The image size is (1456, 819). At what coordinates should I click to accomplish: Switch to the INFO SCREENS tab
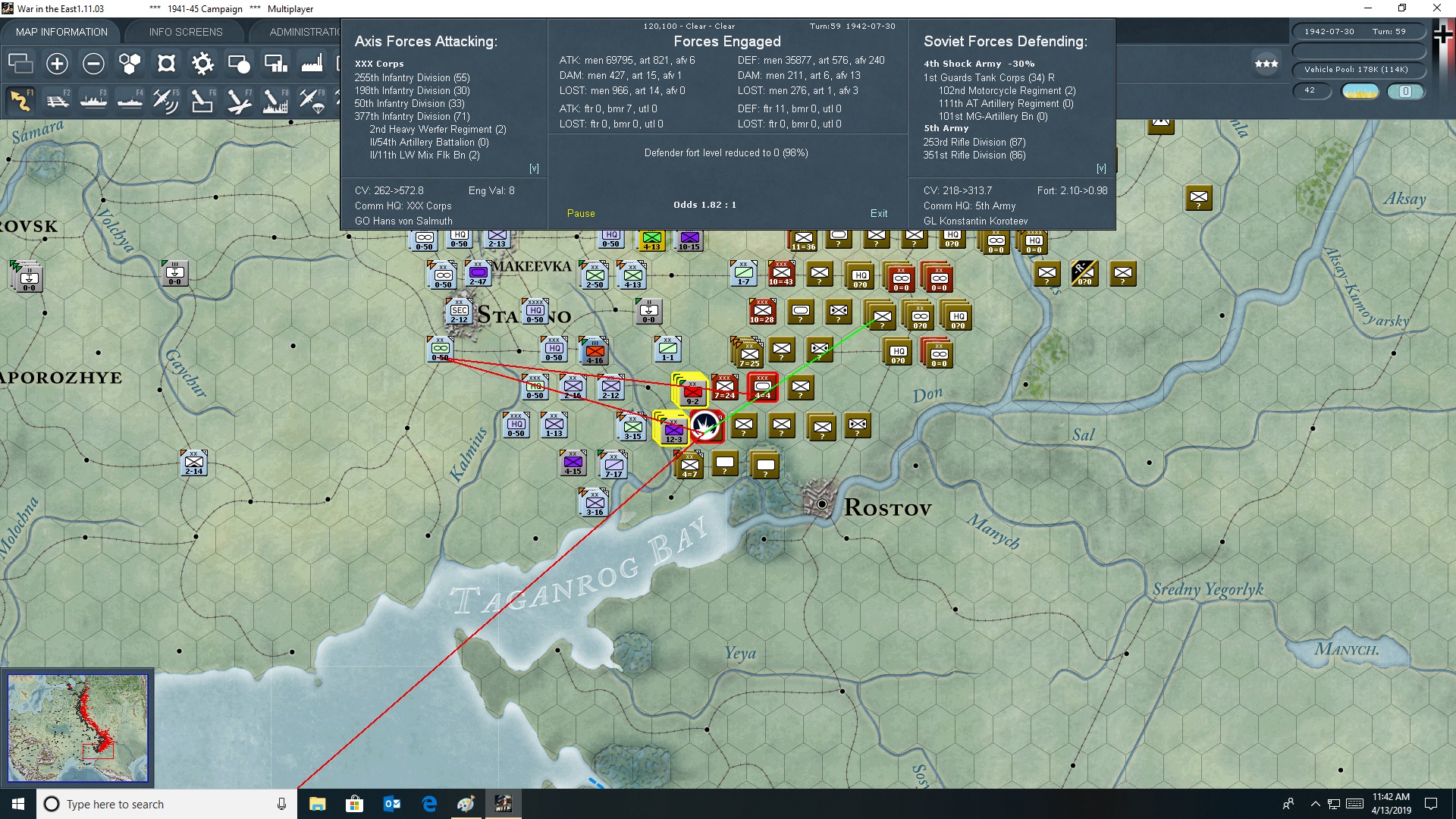point(186,32)
